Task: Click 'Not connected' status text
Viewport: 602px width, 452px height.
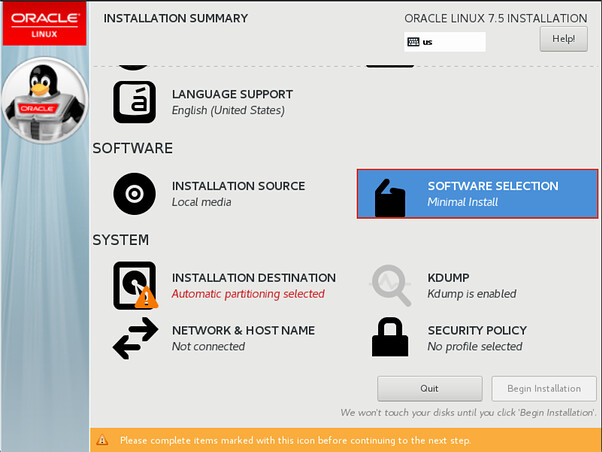Action: point(208,346)
